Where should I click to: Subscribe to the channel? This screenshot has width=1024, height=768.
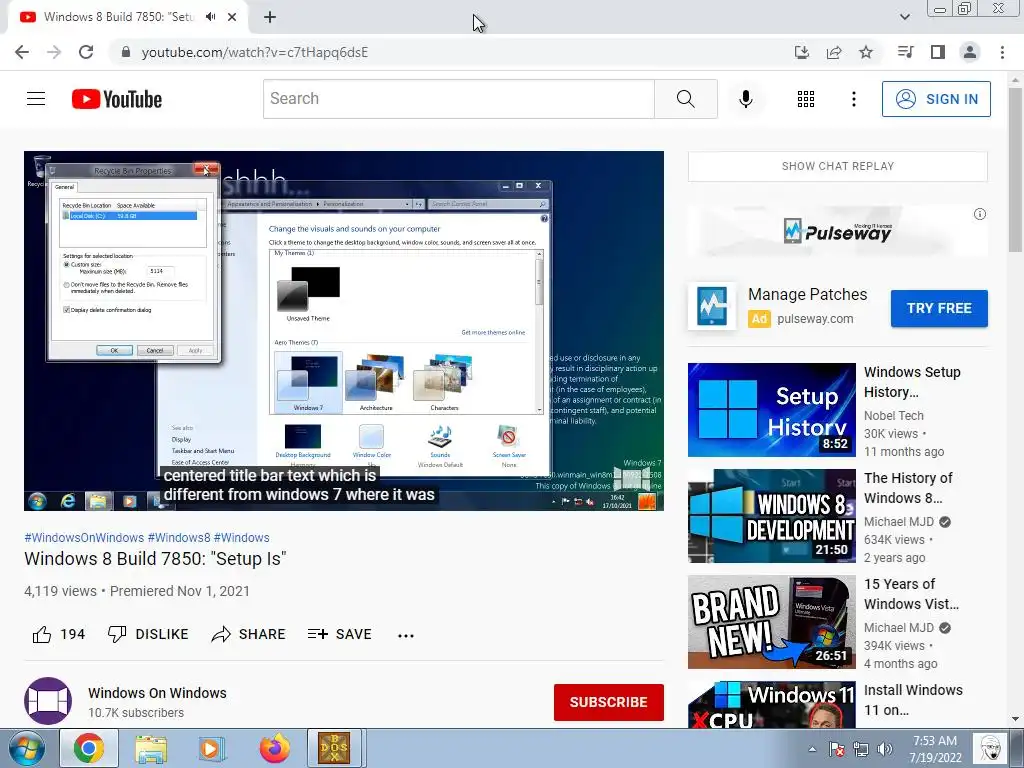click(609, 702)
